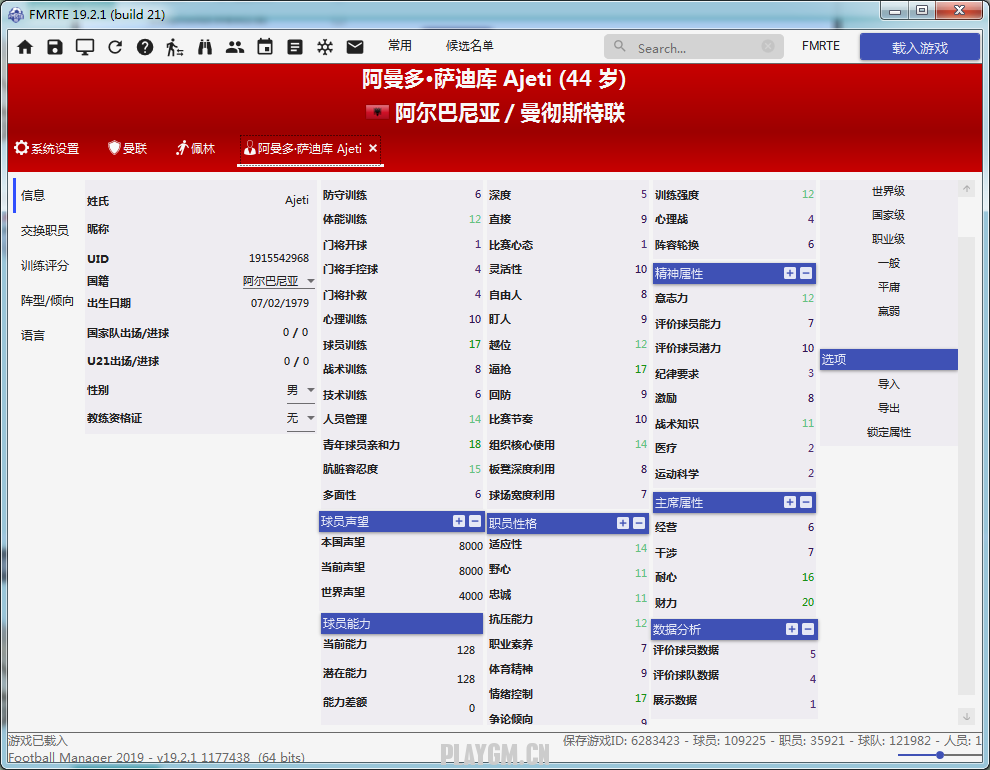The height and width of the screenshot is (770, 990).
Task: Click the Search input field
Action: coord(695,47)
